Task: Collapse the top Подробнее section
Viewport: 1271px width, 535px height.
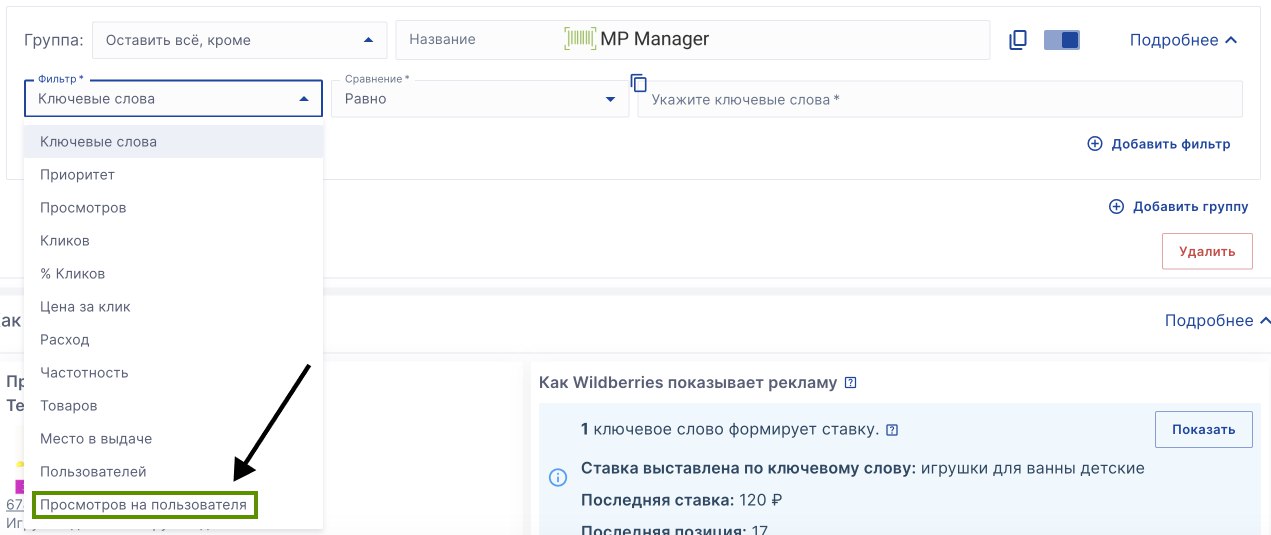Action: (1183, 40)
